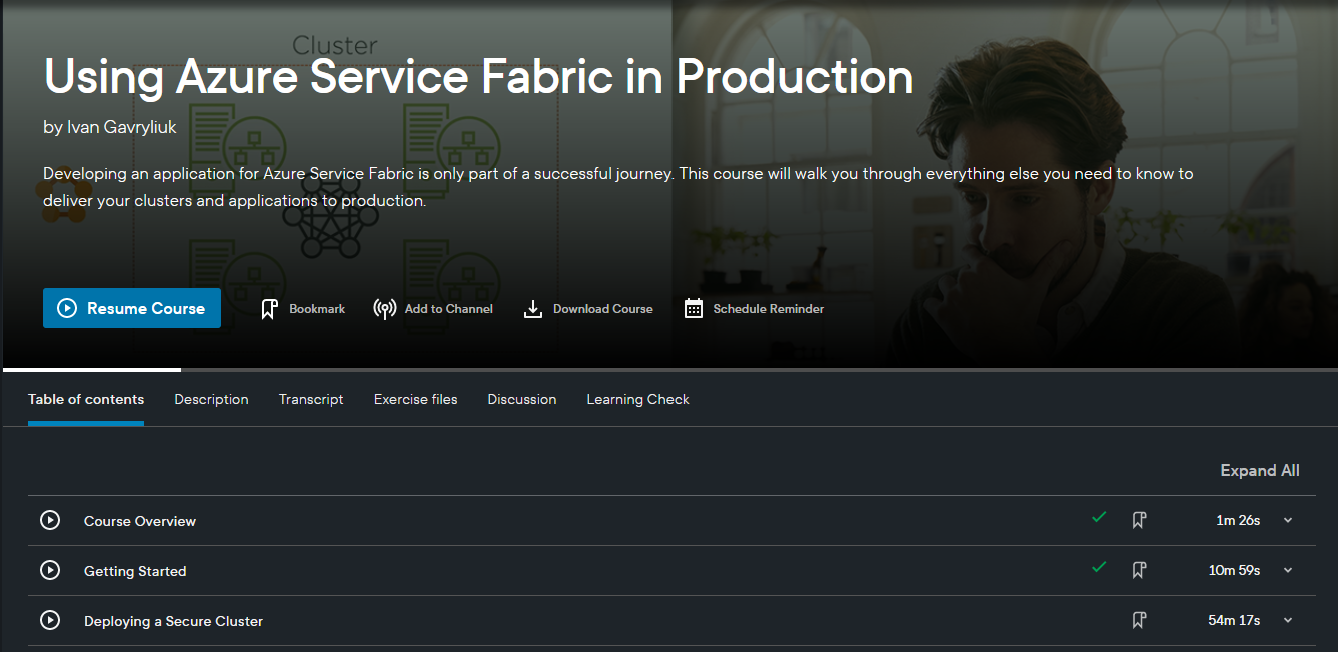Screen dimensions: 1338x652
Task: Bookmark the Getting Started module
Action: (x=1139, y=570)
